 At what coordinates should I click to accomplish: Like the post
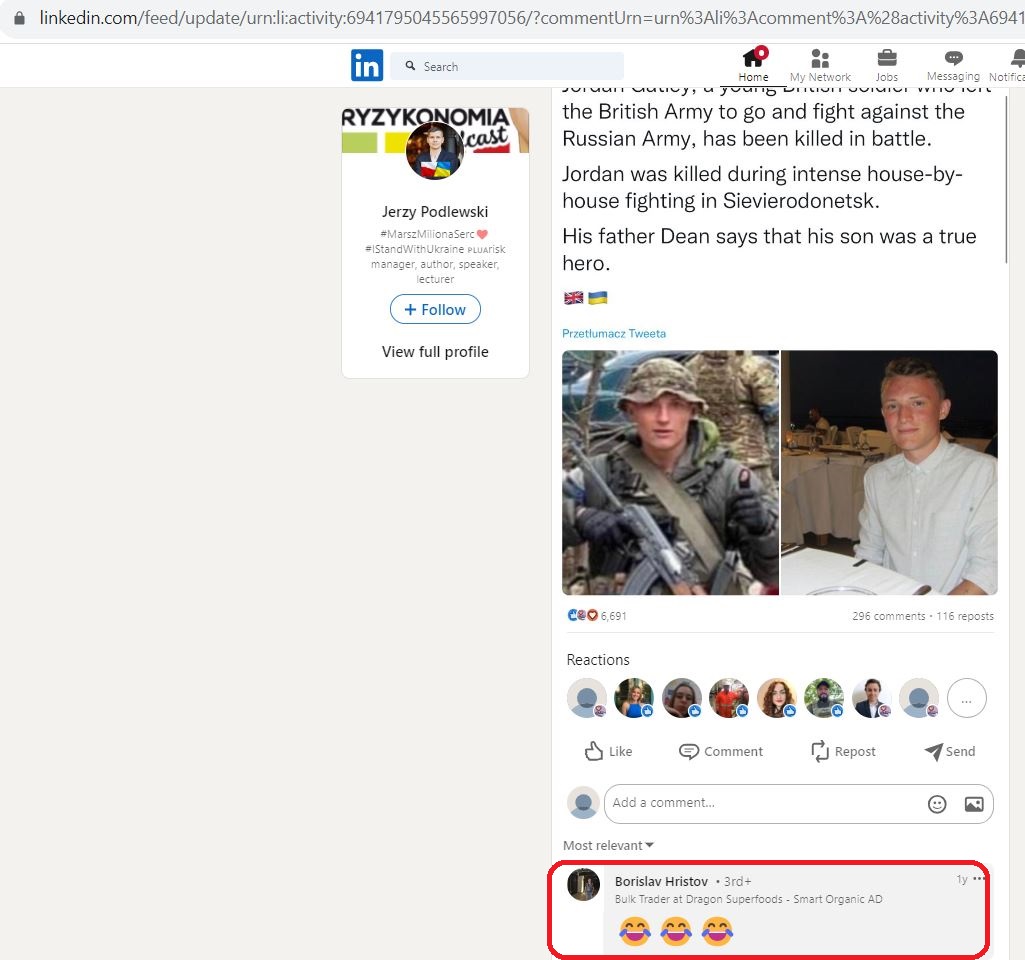(x=608, y=751)
